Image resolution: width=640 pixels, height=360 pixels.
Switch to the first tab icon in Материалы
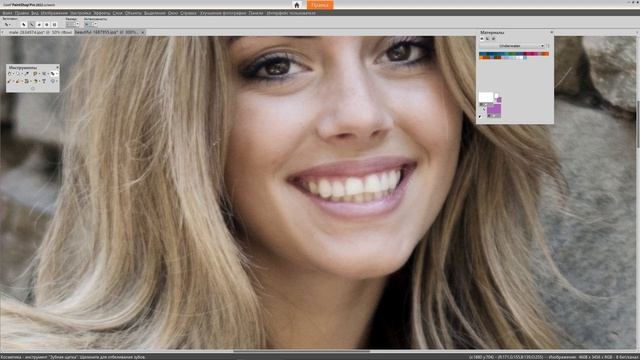point(482,38)
